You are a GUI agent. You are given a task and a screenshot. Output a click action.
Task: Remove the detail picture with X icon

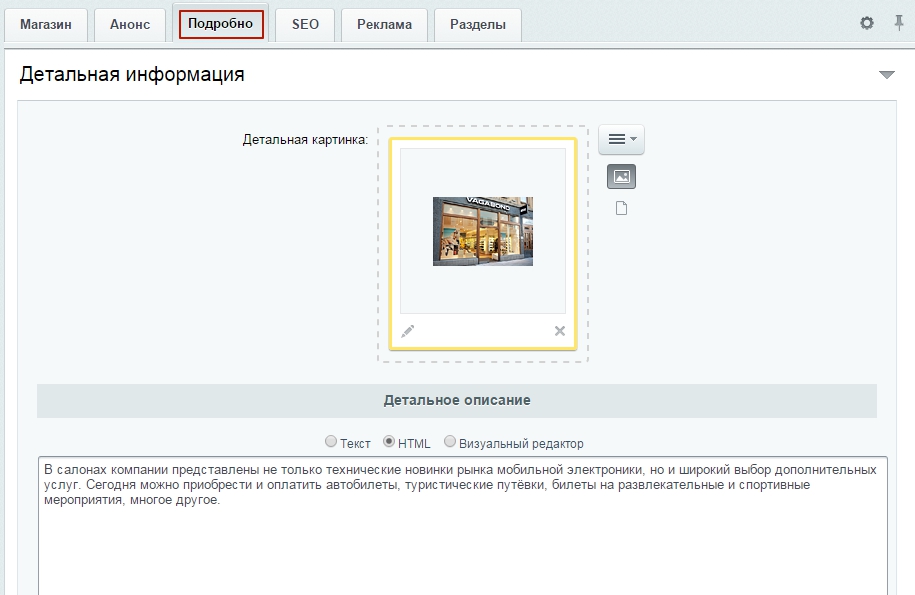(x=560, y=331)
